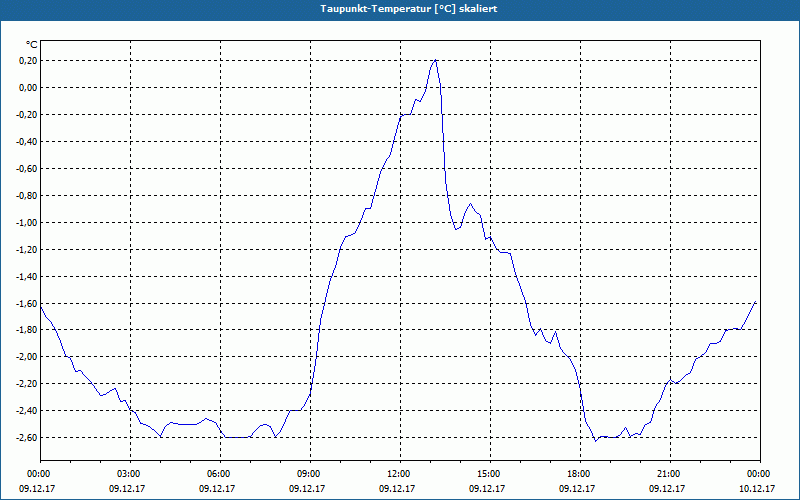
Task: Click the '-0,60' y-axis value
Action: 28,168
